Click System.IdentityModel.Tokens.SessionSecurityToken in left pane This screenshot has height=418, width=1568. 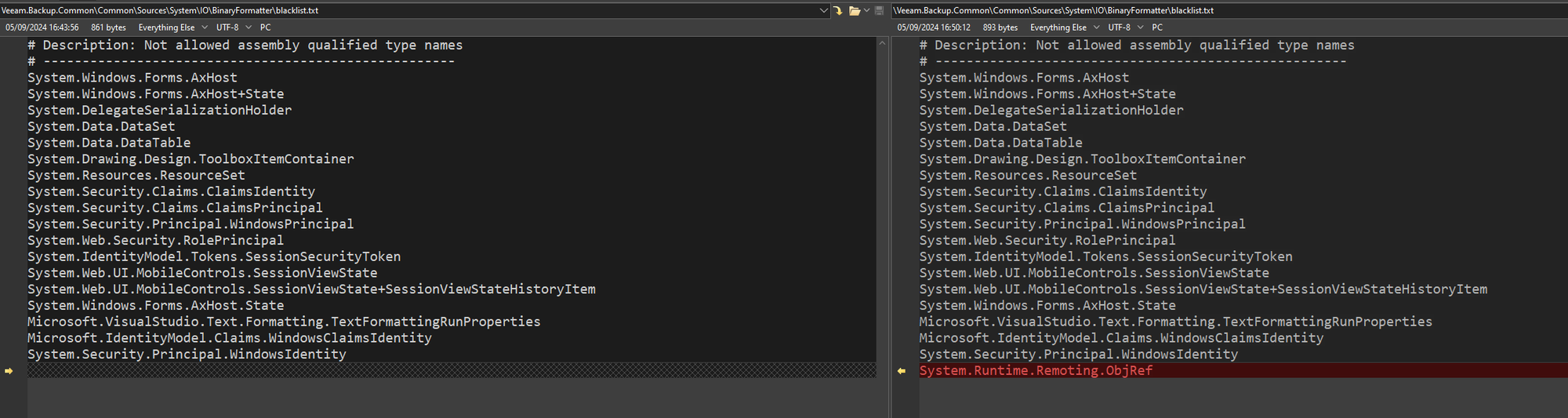pyautogui.click(x=214, y=257)
